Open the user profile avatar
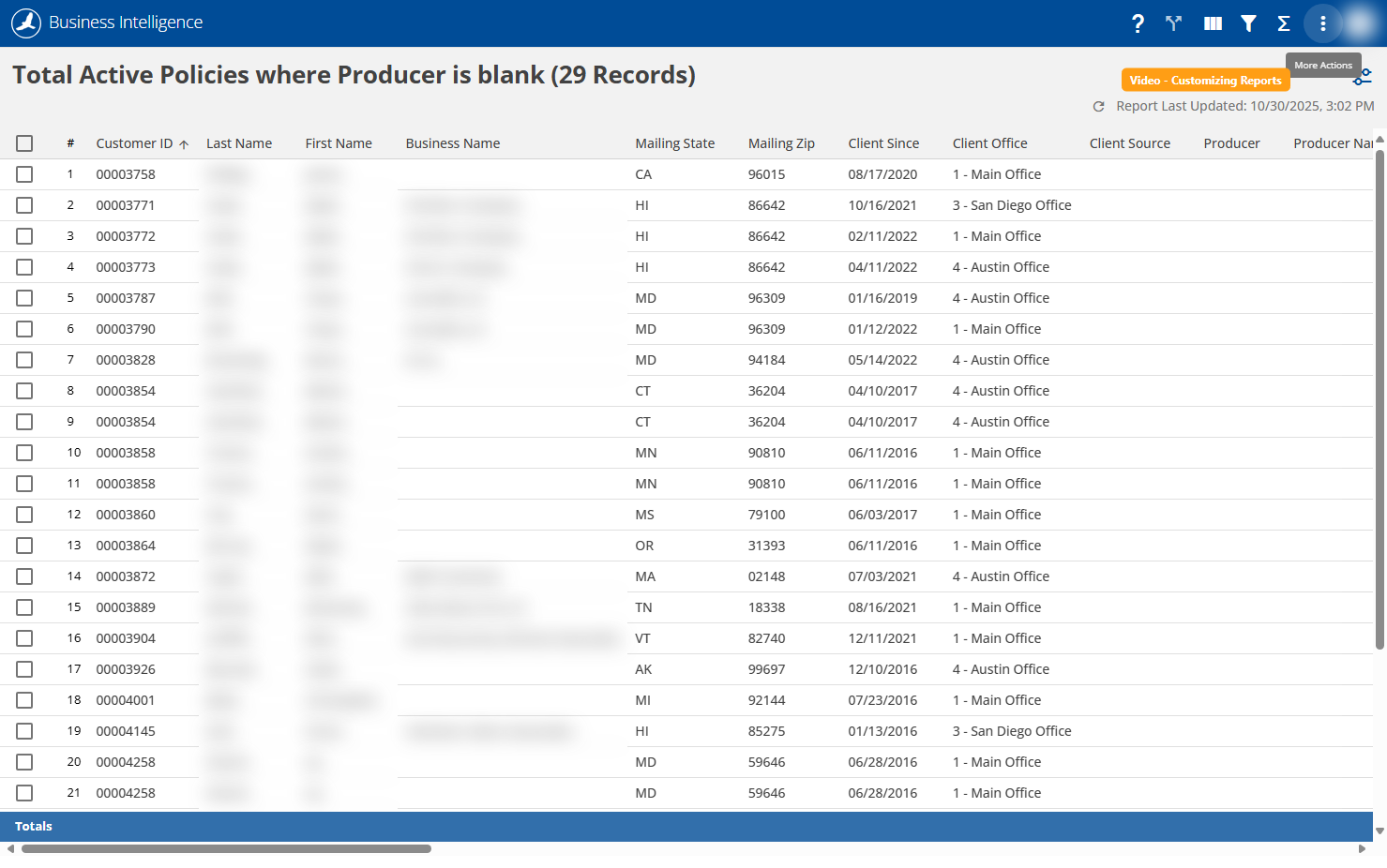Image resolution: width=1387 pixels, height=868 pixels. [x=1361, y=23]
